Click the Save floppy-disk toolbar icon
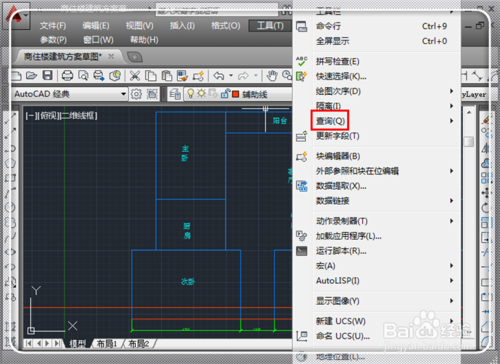Image resolution: width=500 pixels, height=364 pixels. pyautogui.click(x=48, y=75)
